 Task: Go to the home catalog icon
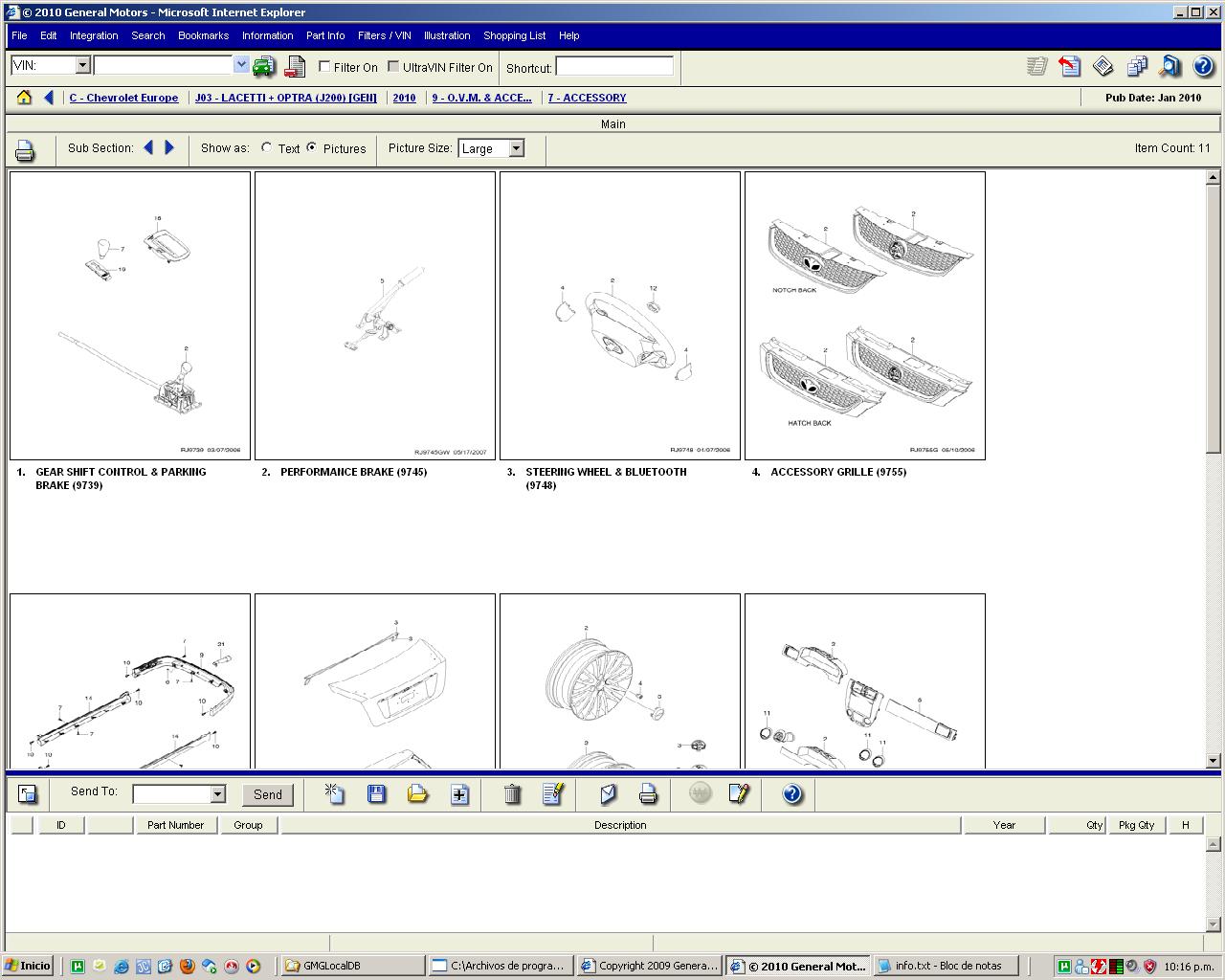point(25,98)
